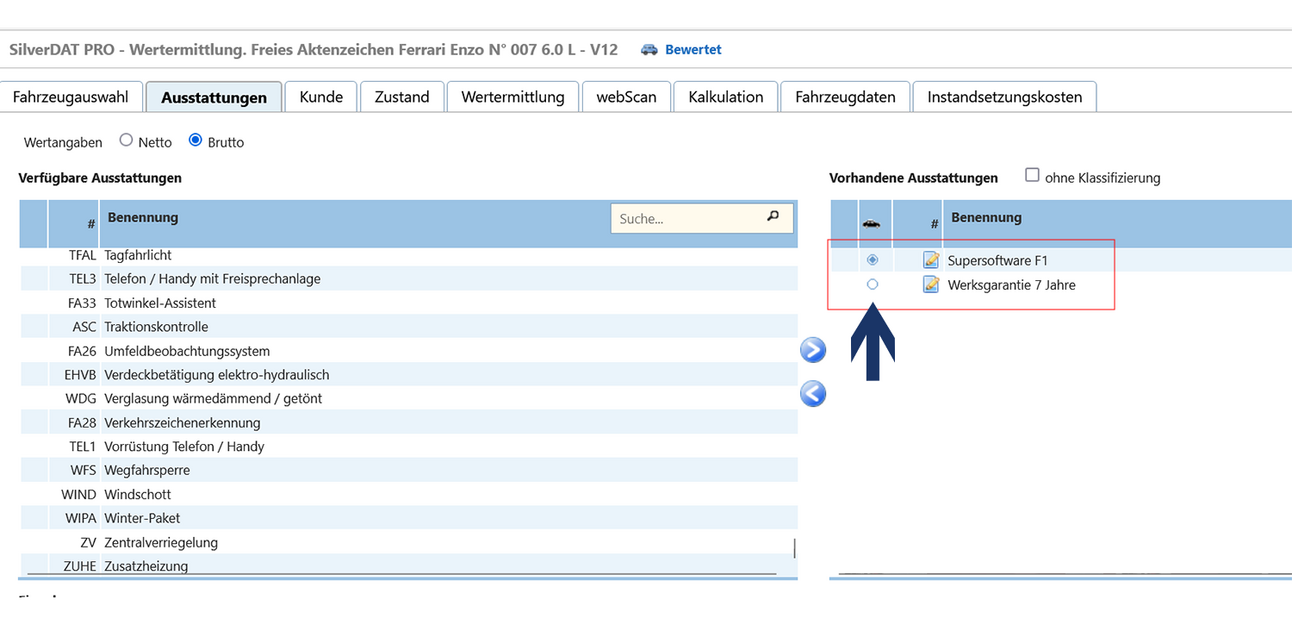Click the blue left-arrow remove equipment button
The height and width of the screenshot is (625, 1292).
pyautogui.click(x=814, y=394)
